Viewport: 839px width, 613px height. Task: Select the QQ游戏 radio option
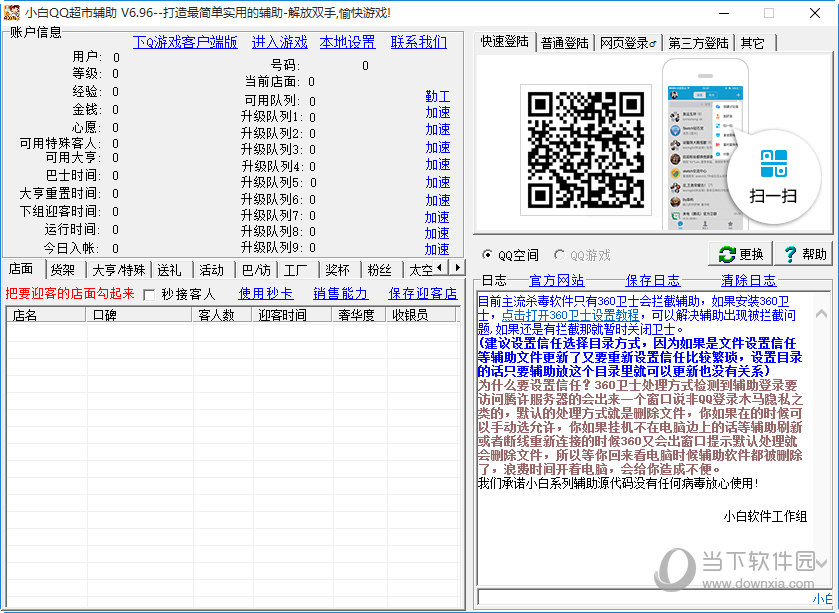click(560, 255)
